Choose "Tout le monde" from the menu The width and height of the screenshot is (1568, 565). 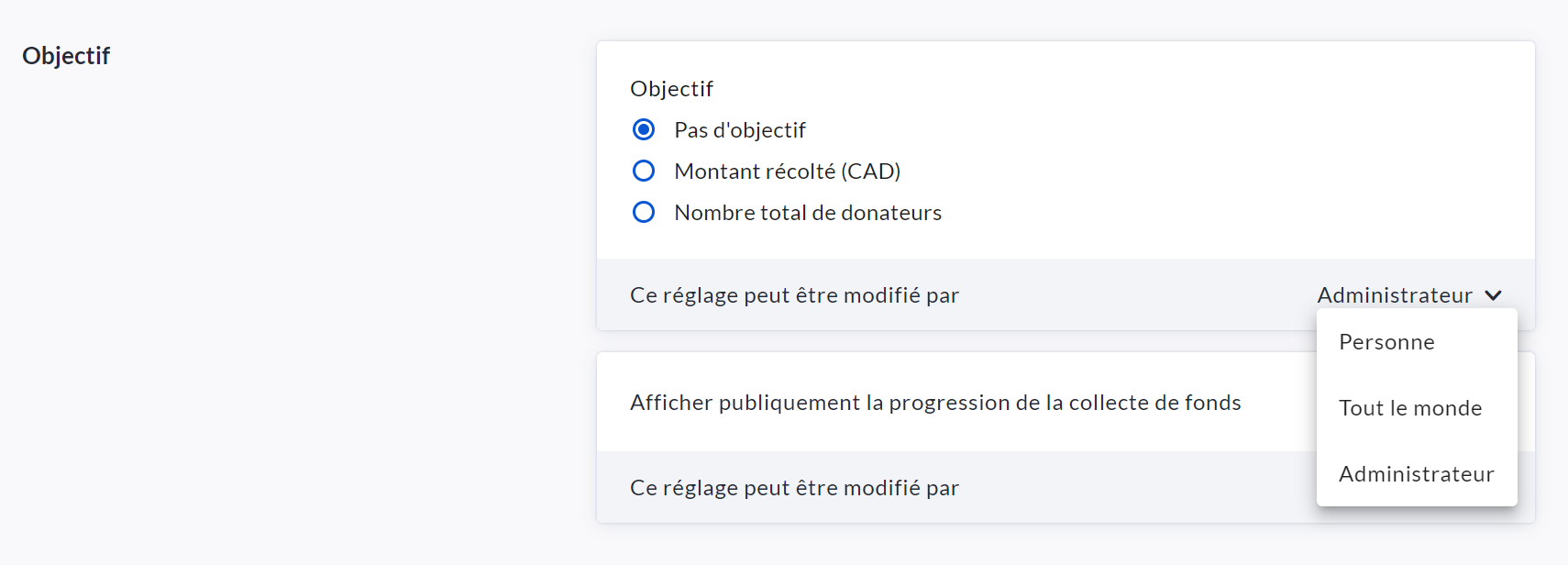click(x=1409, y=408)
